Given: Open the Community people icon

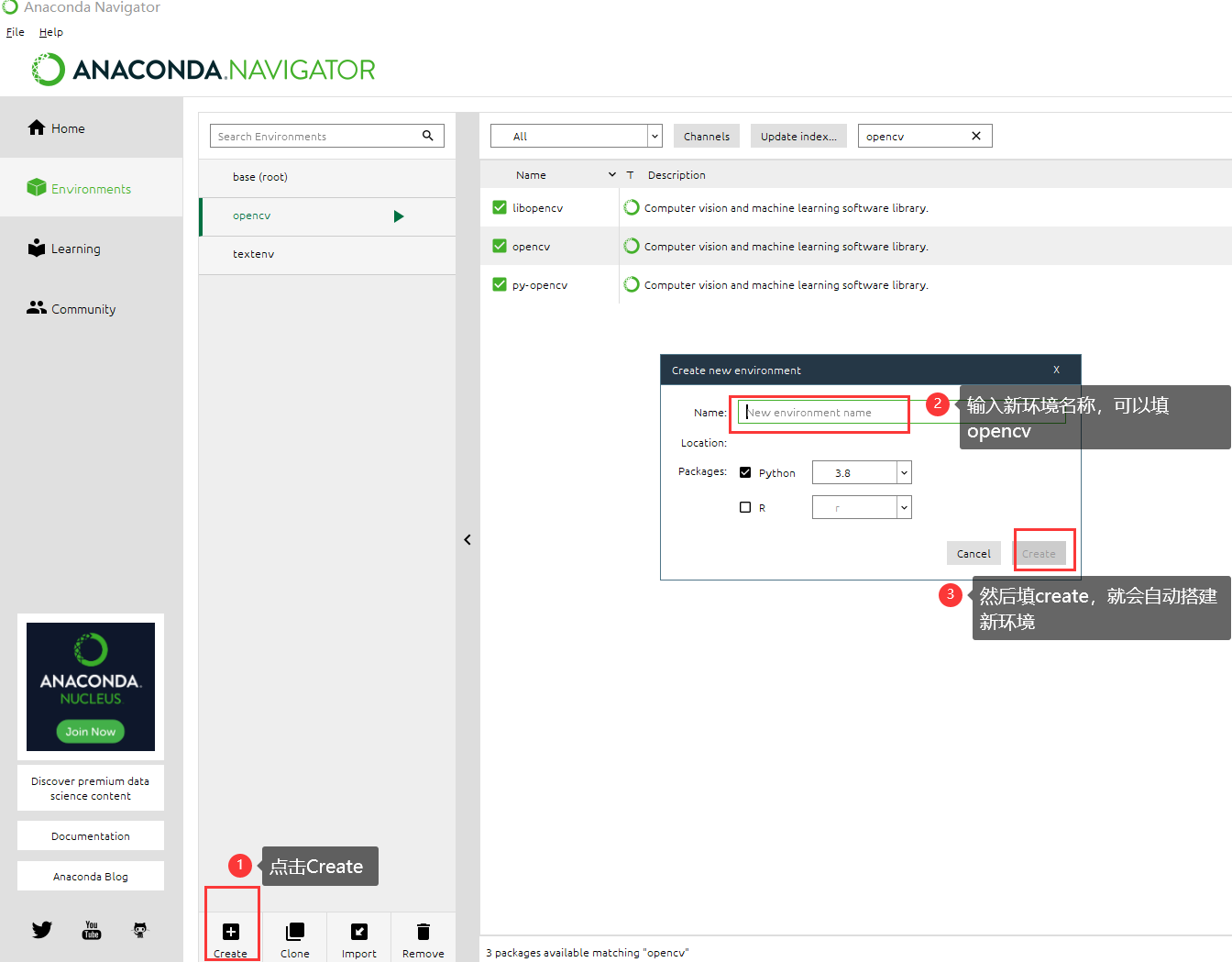Looking at the screenshot, I should pyautogui.click(x=37, y=308).
